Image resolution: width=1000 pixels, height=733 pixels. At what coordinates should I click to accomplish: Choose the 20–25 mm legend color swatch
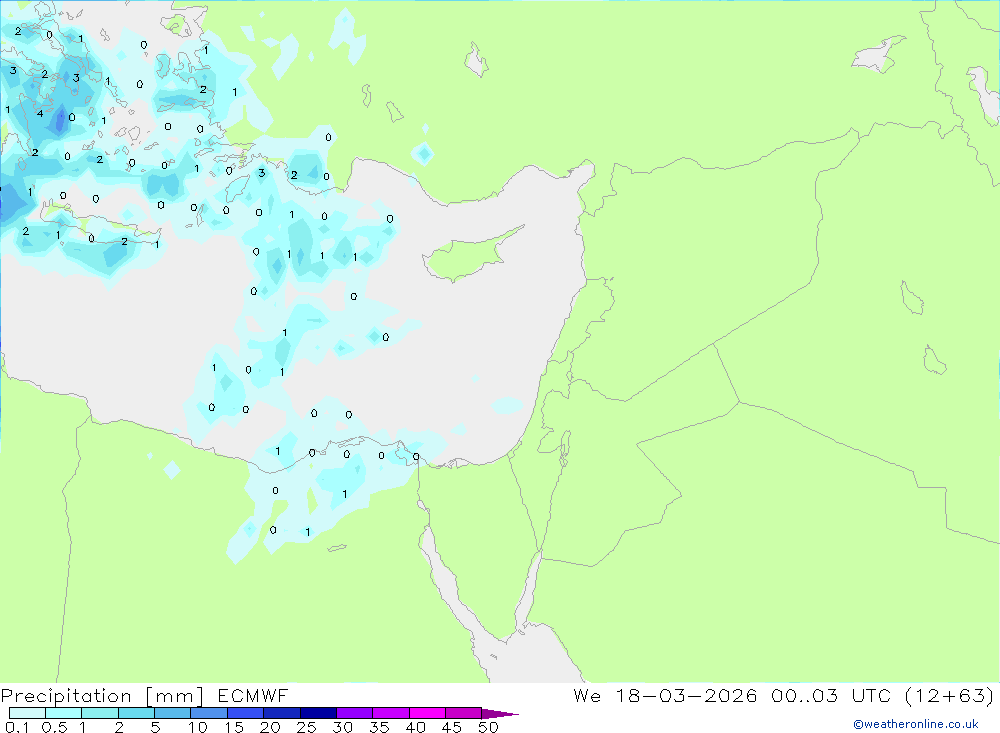coord(282,713)
